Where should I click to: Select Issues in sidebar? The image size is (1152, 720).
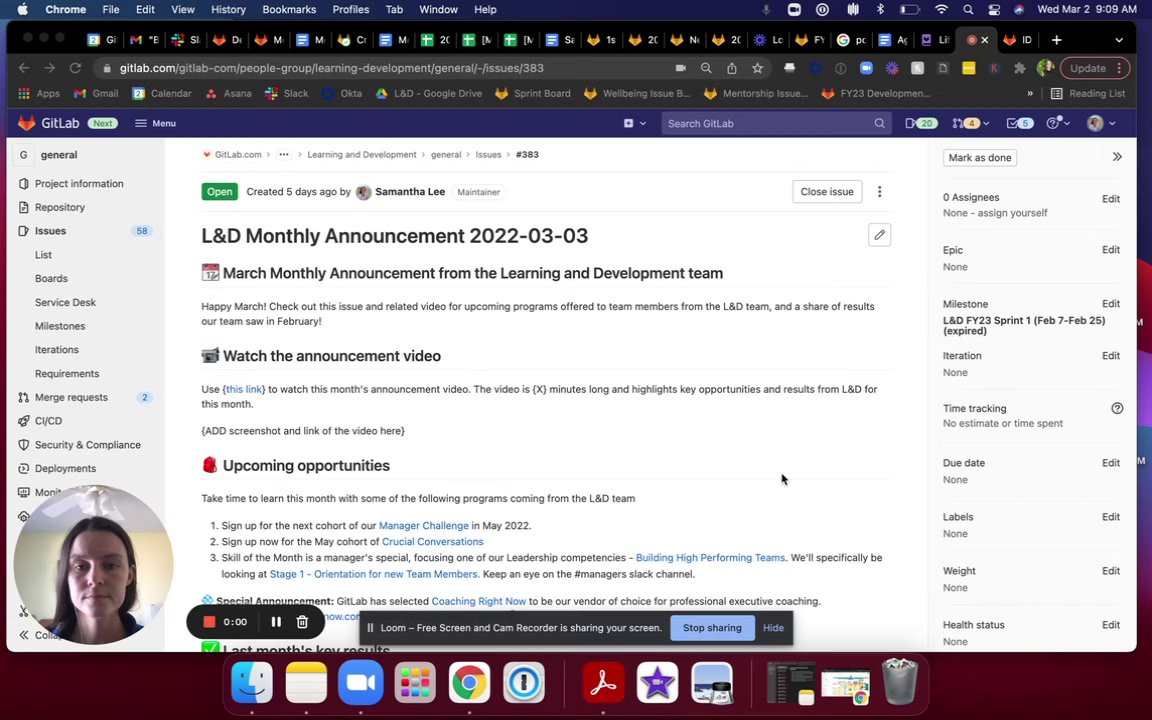coord(50,231)
